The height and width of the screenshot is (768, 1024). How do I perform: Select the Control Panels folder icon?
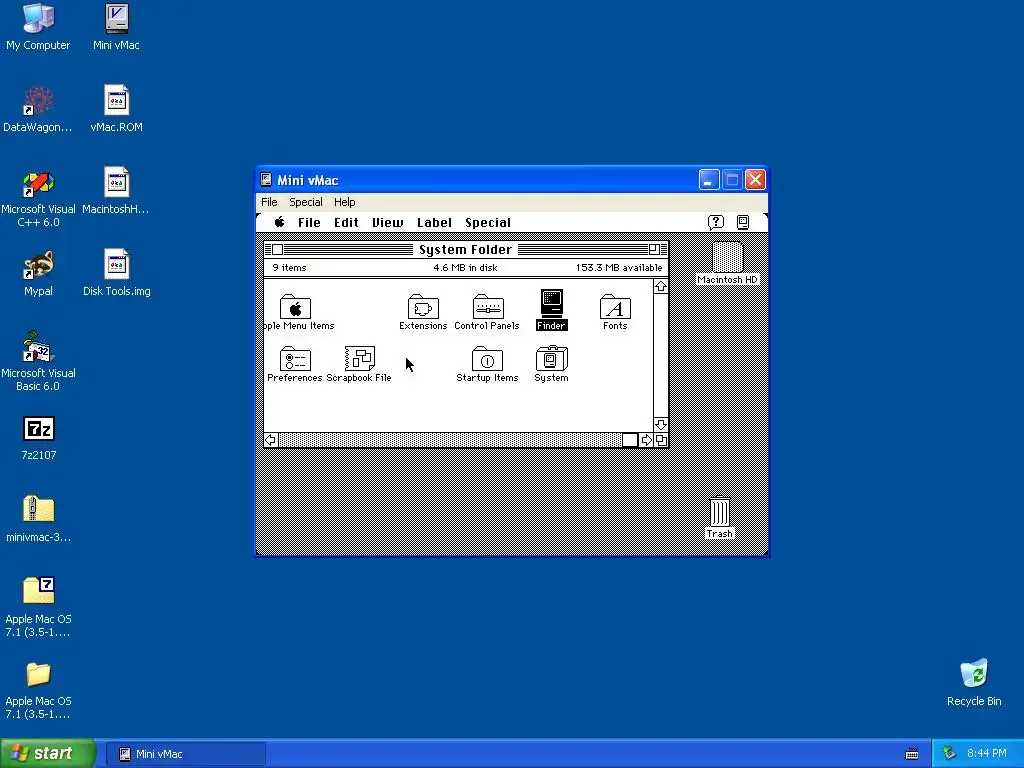[x=488, y=307]
